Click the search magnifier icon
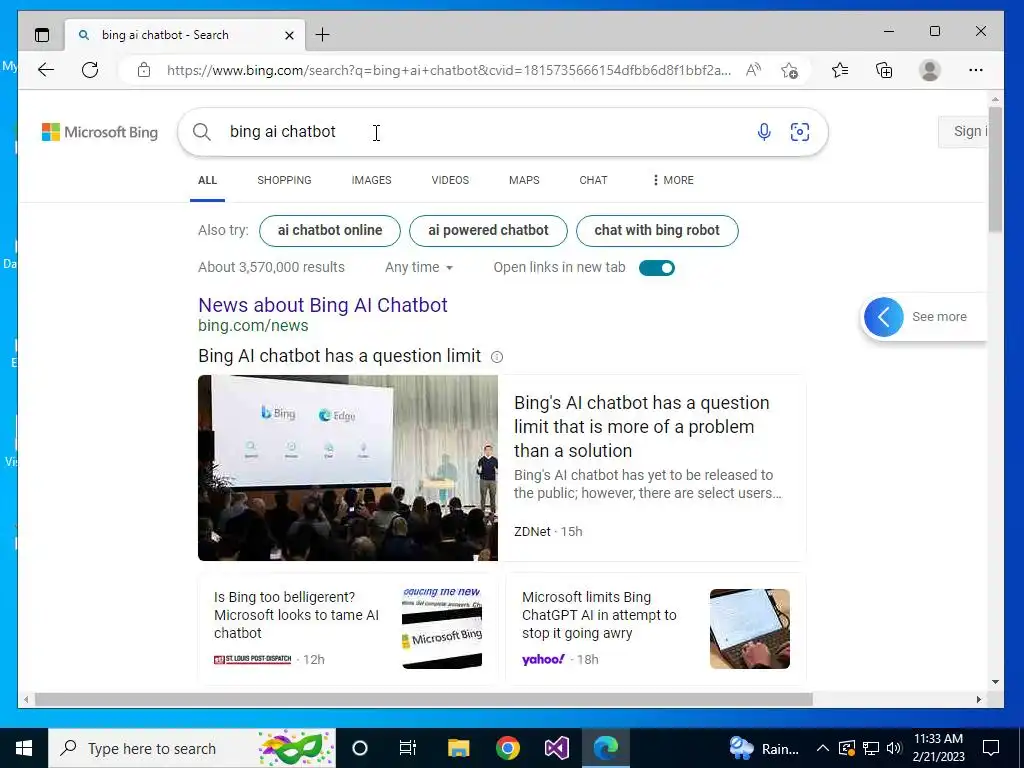Screen dimensions: 1024x768 (202, 132)
